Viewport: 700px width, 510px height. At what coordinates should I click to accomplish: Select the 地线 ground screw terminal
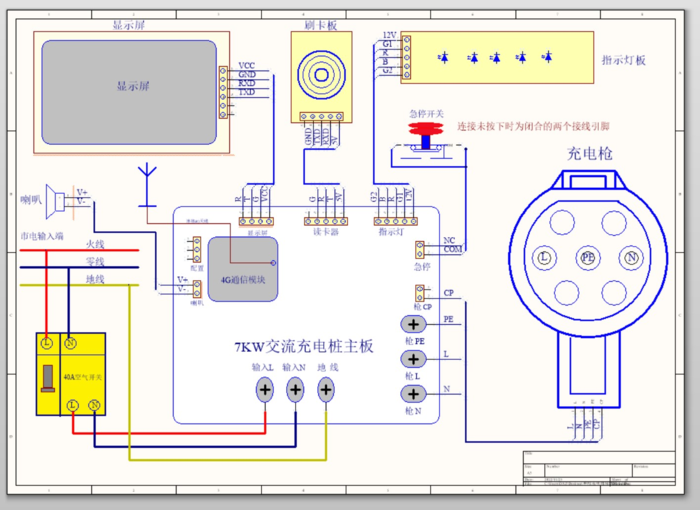[x=326, y=390]
